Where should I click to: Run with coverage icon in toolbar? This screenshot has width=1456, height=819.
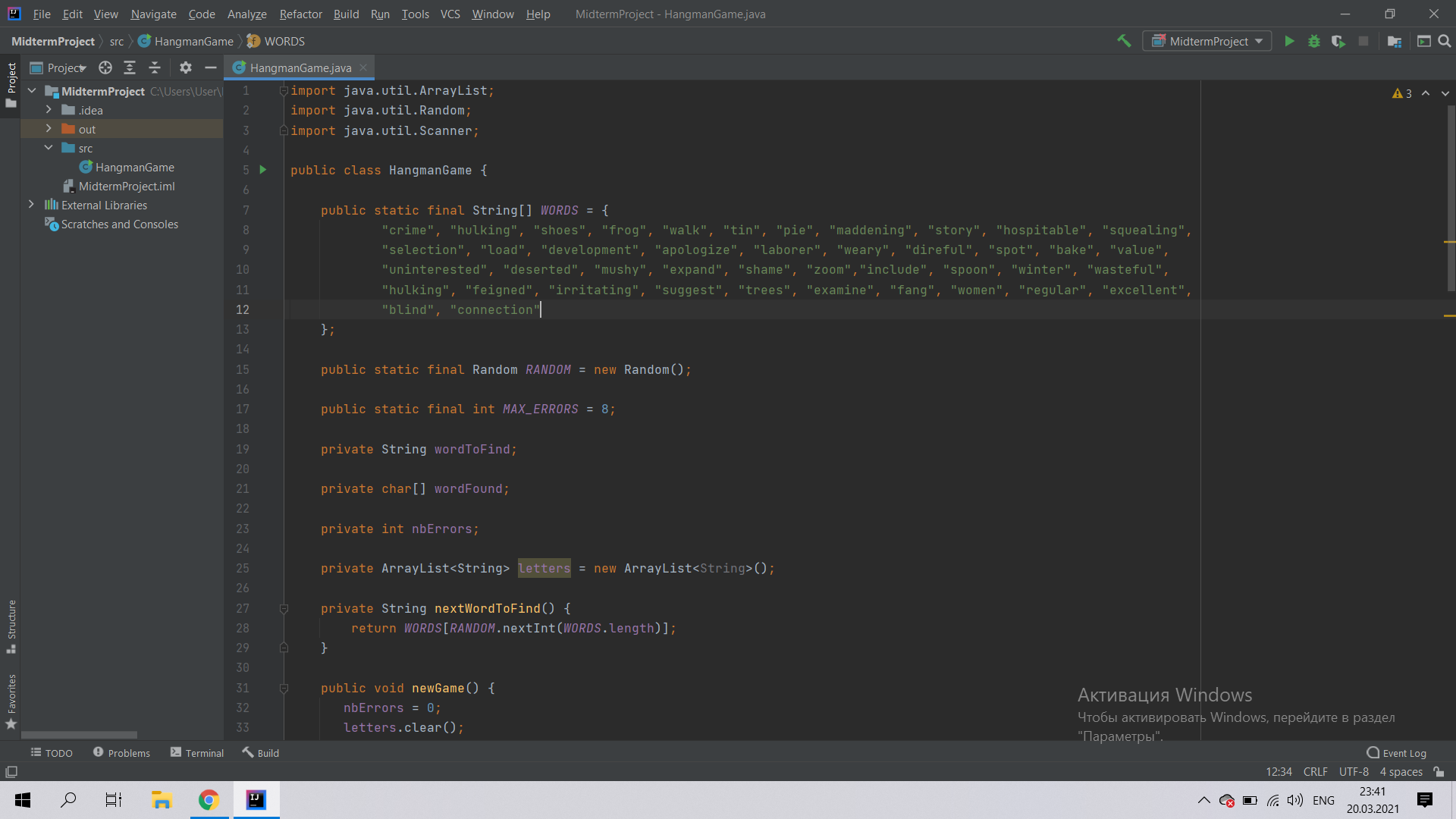[1338, 41]
